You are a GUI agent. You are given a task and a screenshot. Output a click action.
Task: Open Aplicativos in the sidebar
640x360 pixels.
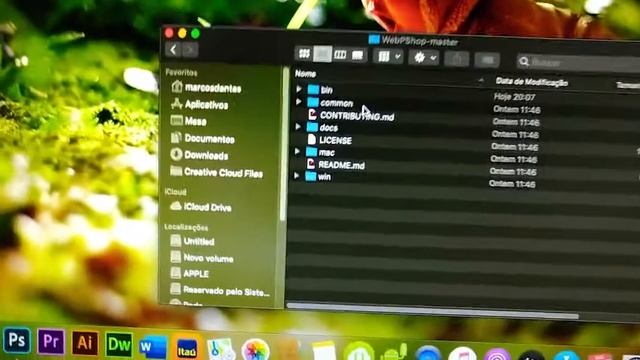point(200,104)
